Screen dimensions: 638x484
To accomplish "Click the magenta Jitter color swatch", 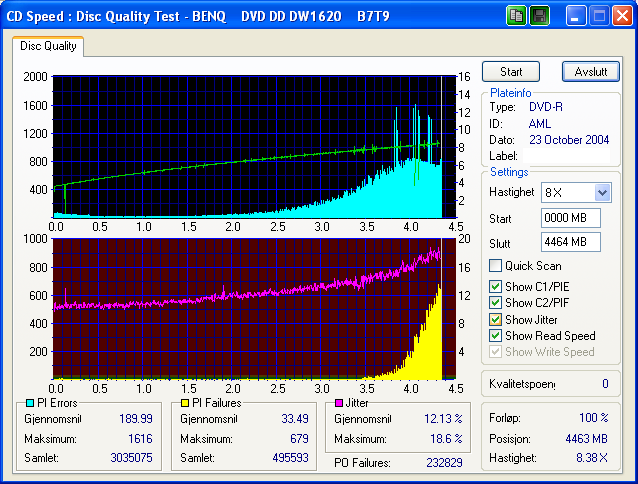I will pos(339,403).
